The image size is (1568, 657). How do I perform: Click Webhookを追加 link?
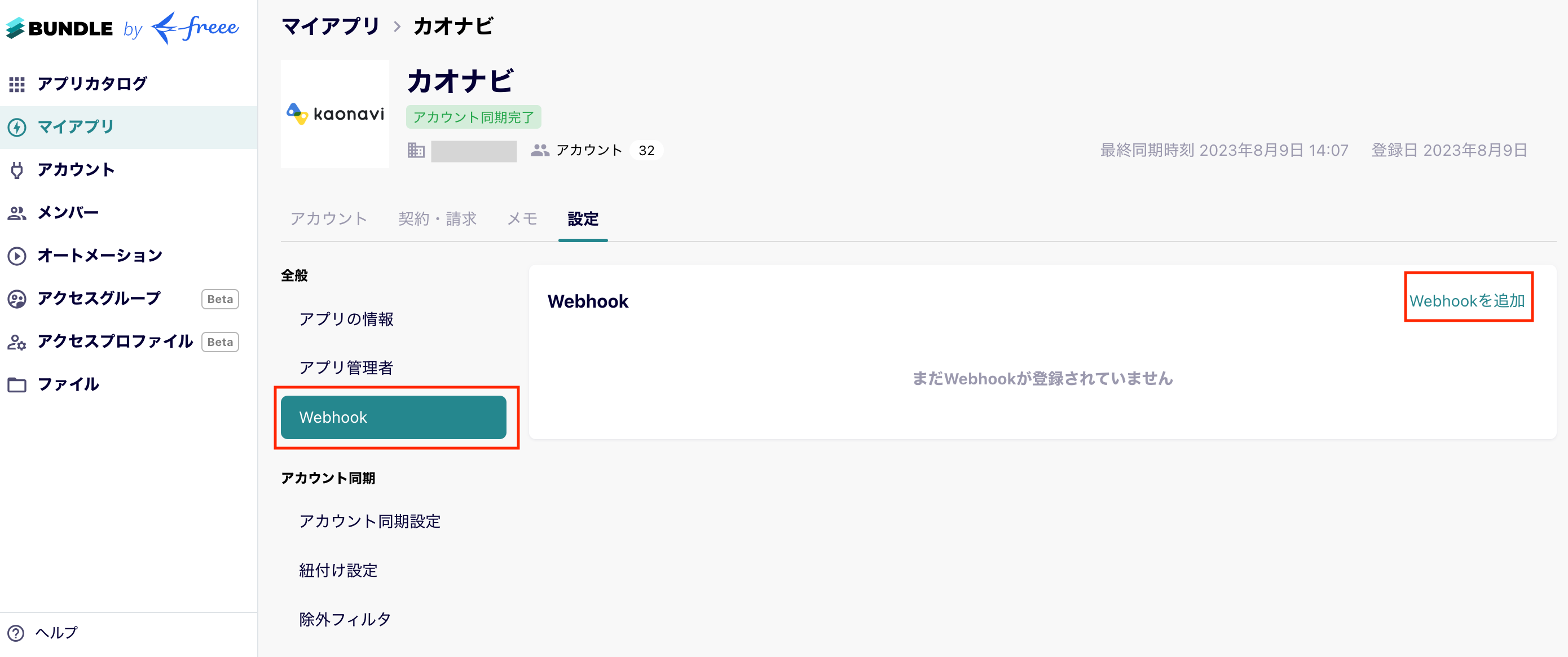(1467, 301)
